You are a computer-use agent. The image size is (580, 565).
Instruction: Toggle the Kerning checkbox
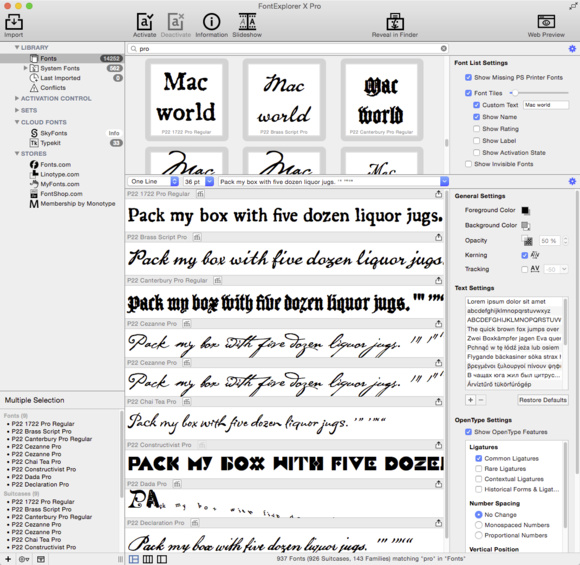(x=525, y=255)
